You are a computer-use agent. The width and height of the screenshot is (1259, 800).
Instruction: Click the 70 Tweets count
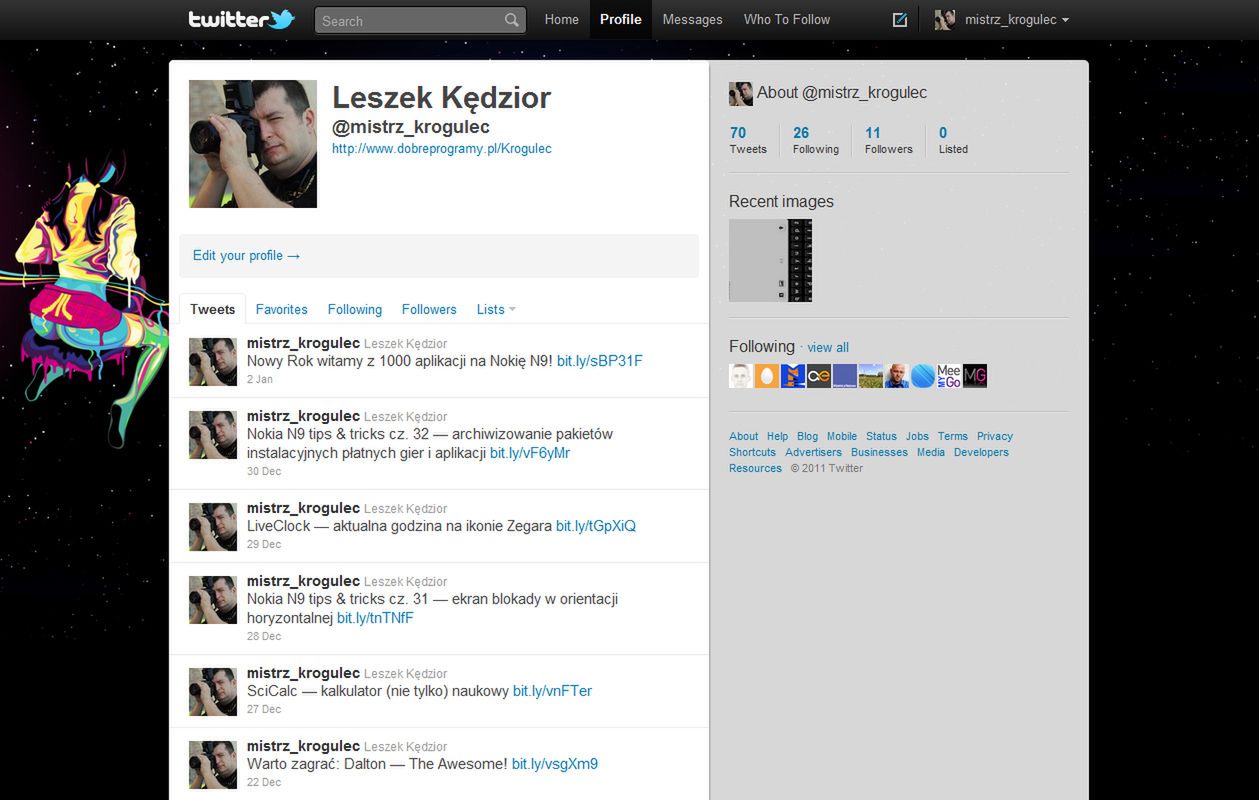click(747, 140)
